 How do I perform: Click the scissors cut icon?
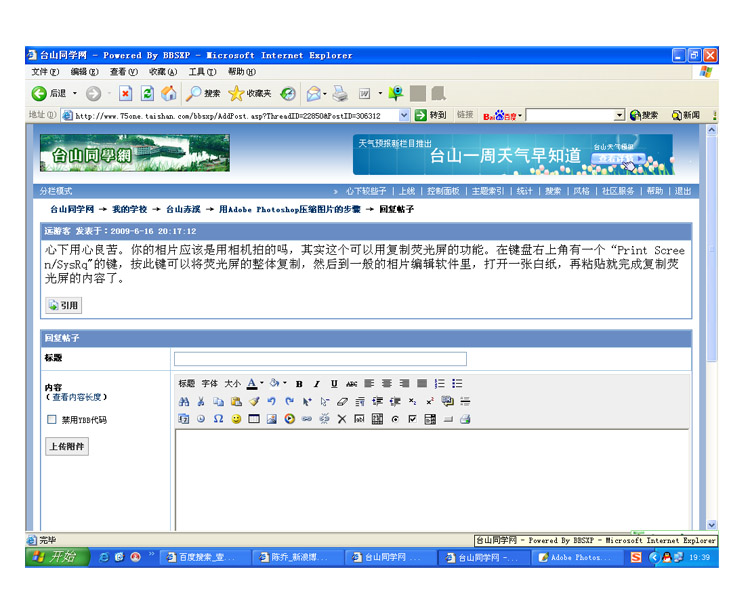201,401
